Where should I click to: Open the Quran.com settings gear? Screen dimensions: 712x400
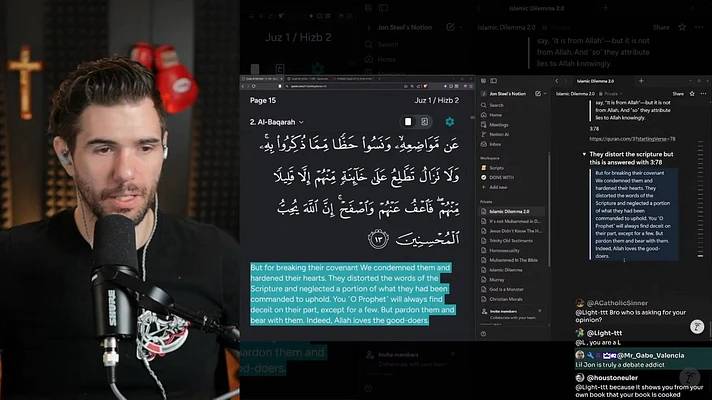450,122
